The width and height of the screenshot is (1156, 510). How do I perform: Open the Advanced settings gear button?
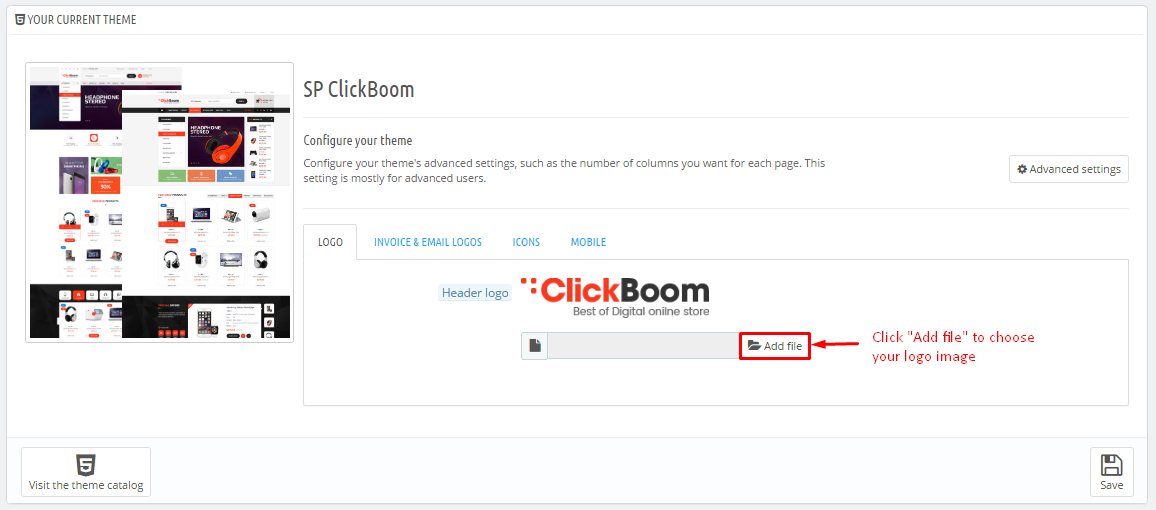click(1068, 169)
